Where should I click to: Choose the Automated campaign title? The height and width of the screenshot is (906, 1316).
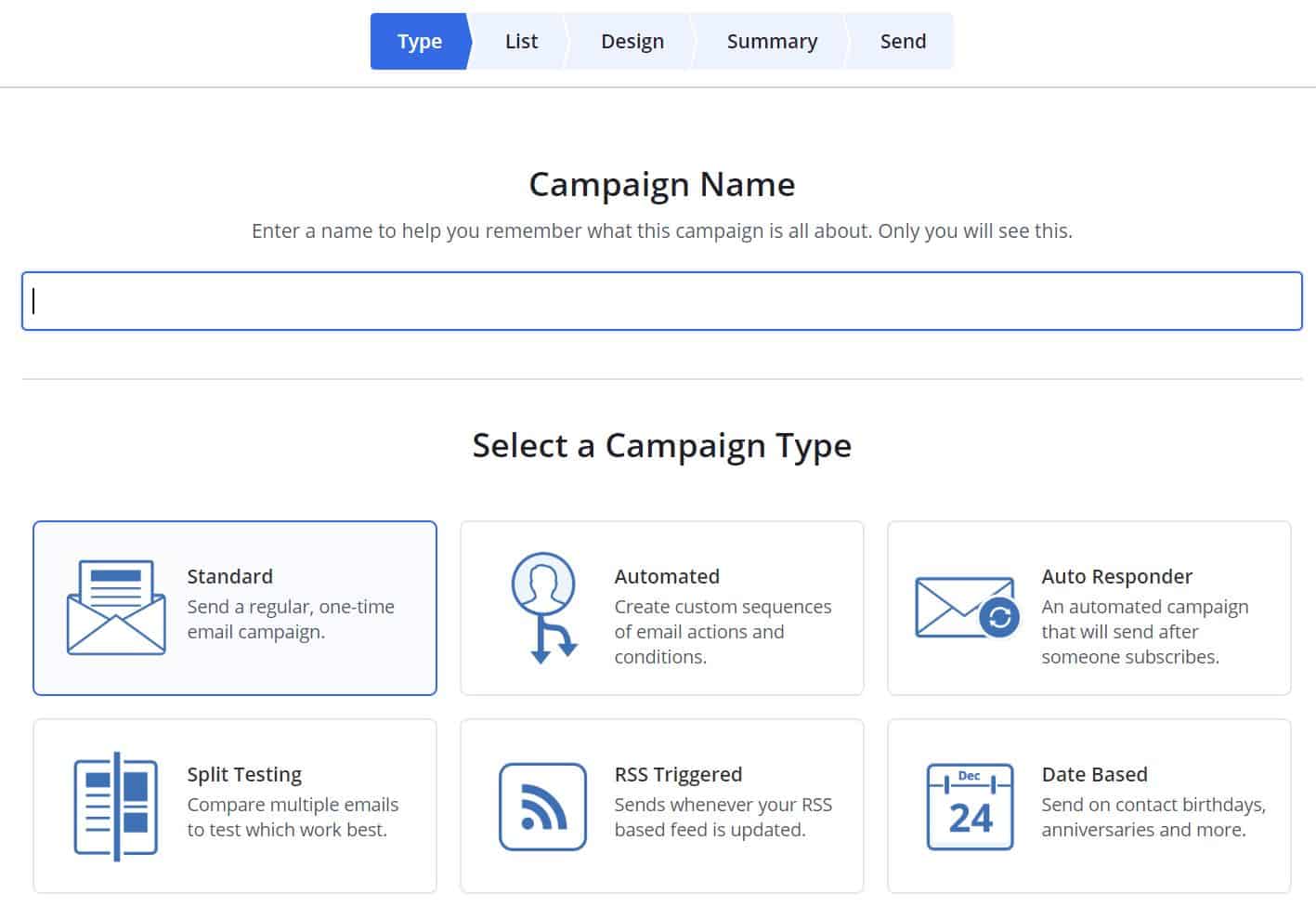click(x=667, y=576)
